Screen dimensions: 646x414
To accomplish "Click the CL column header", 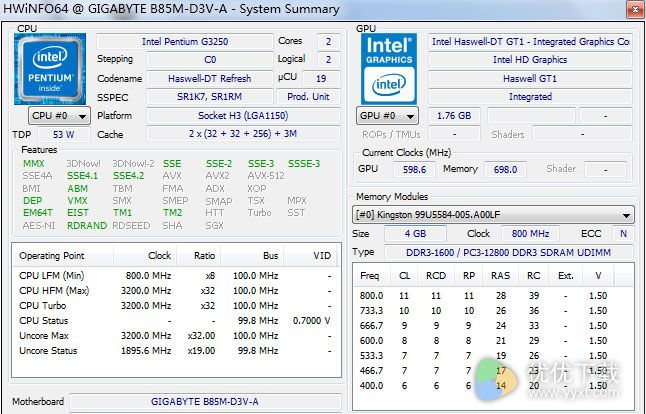I will 404,276.
